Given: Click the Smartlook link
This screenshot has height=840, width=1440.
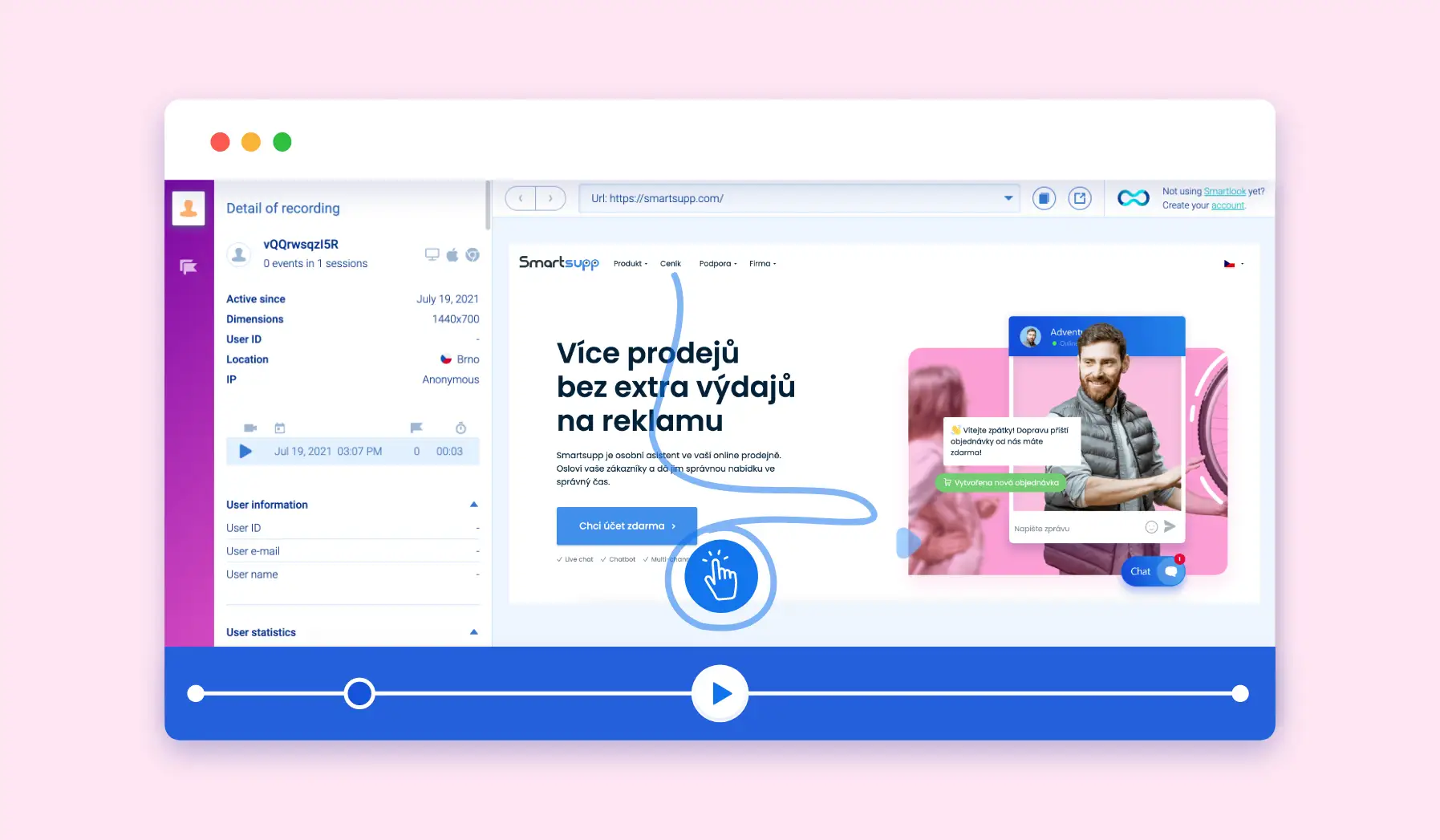Looking at the screenshot, I should [x=1225, y=192].
